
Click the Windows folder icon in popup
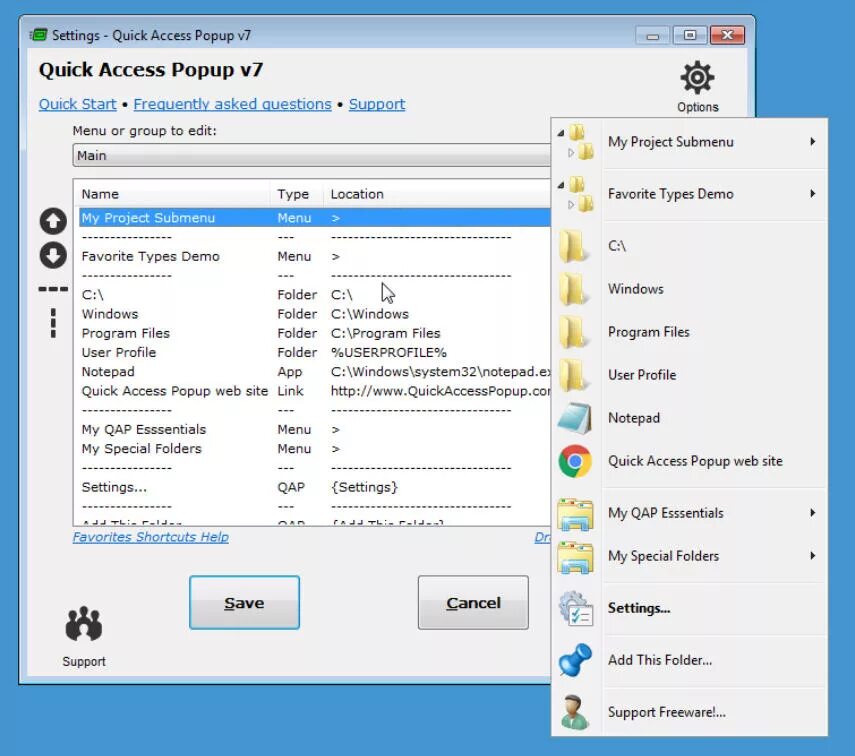(x=574, y=289)
